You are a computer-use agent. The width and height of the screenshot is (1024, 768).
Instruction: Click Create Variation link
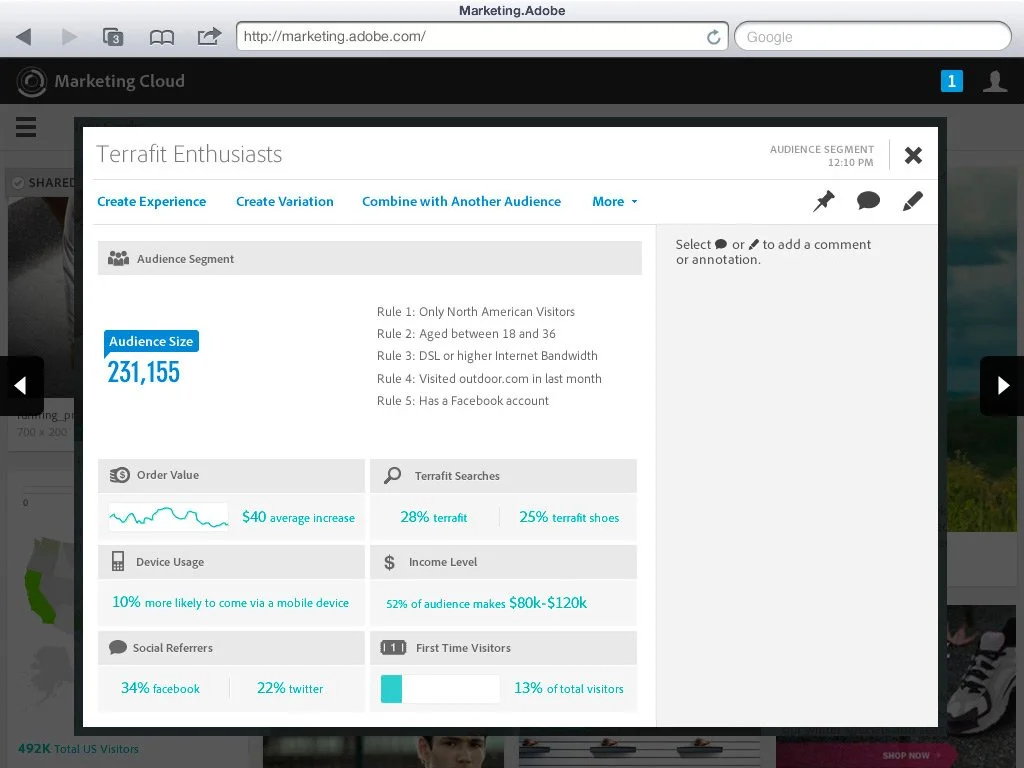[285, 201]
